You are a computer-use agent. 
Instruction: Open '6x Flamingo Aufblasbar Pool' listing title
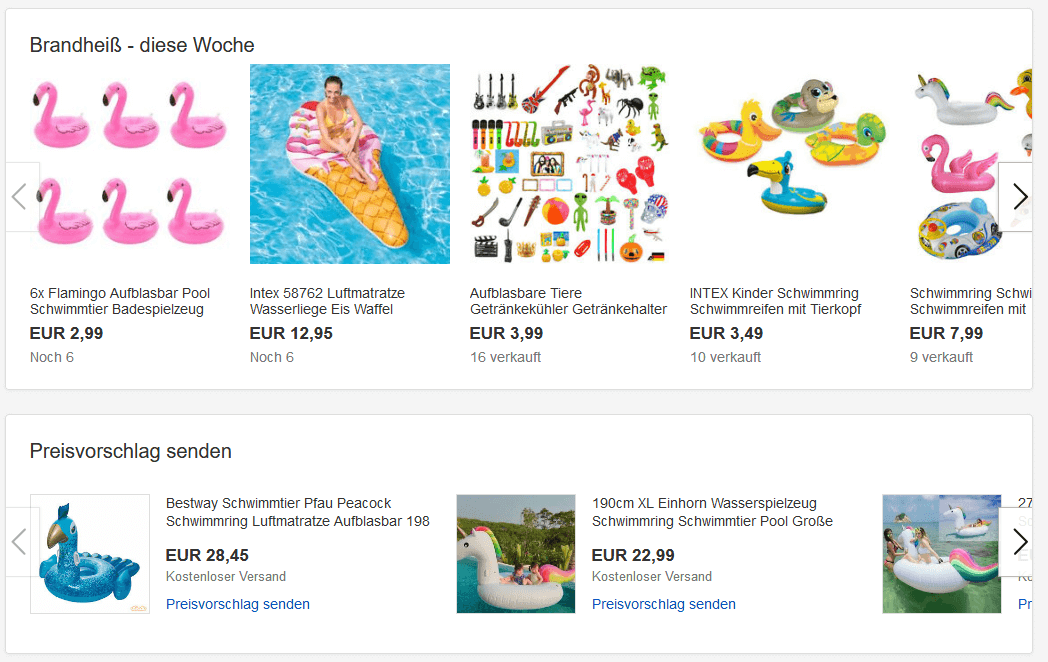tap(120, 301)
